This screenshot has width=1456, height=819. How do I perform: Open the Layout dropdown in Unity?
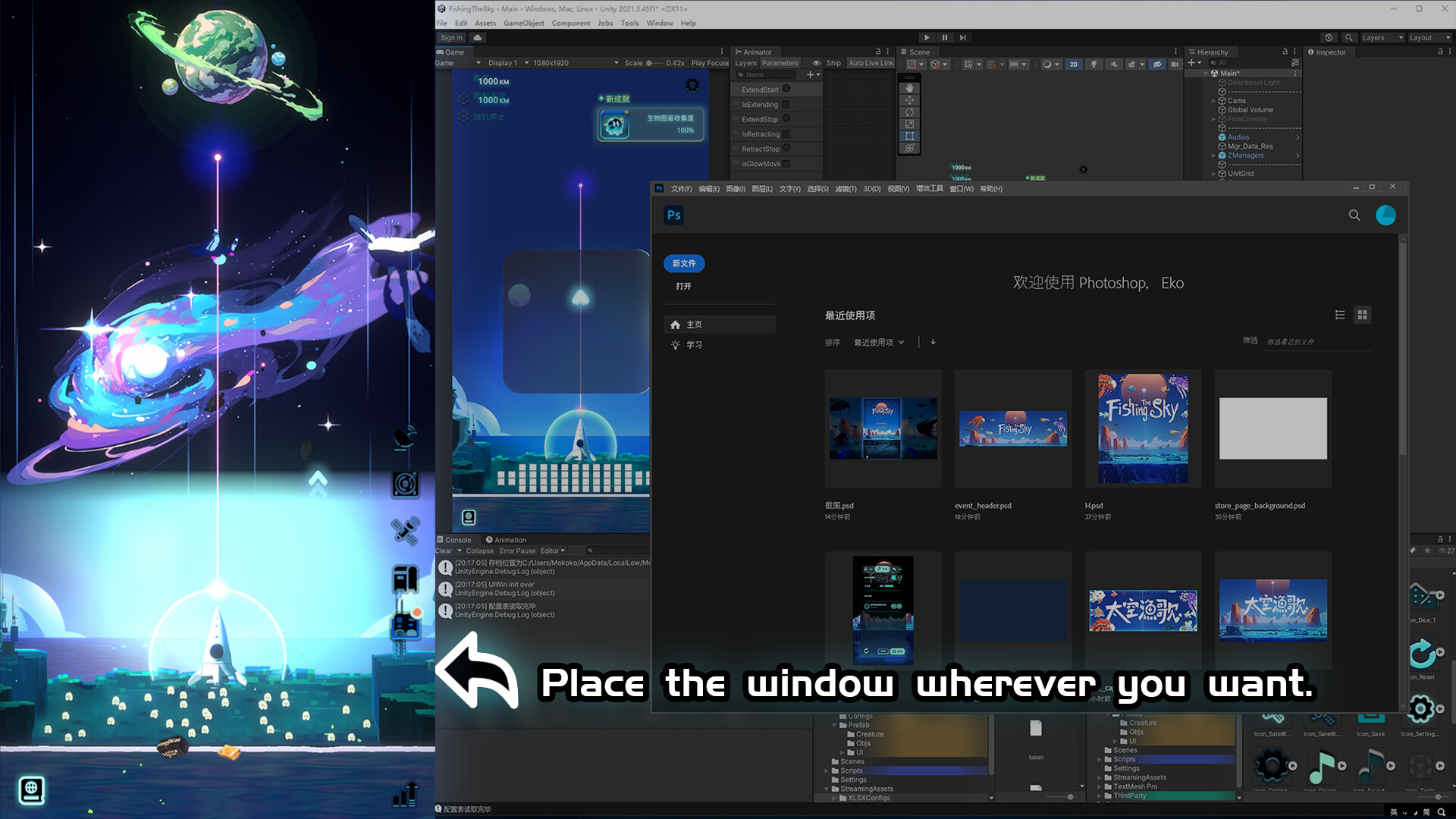1429,37
